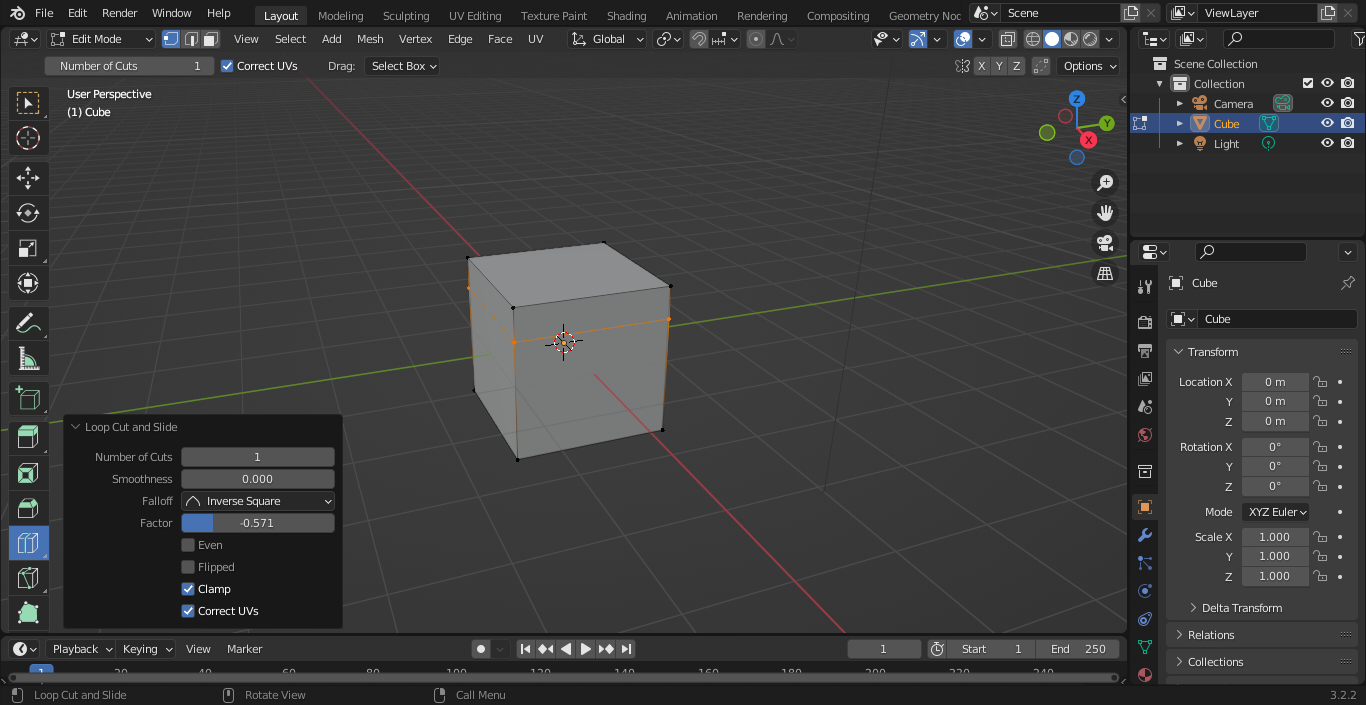Click the Options button in viewport header
This screenshot has height=705, width=1366.
pos(1089,66)
